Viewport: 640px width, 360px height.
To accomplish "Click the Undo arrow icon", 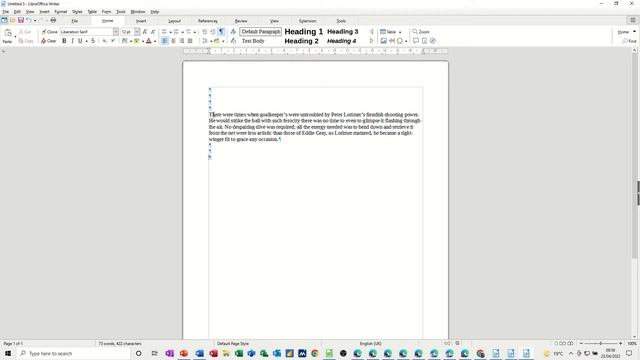I will click(x=29, y=20).
